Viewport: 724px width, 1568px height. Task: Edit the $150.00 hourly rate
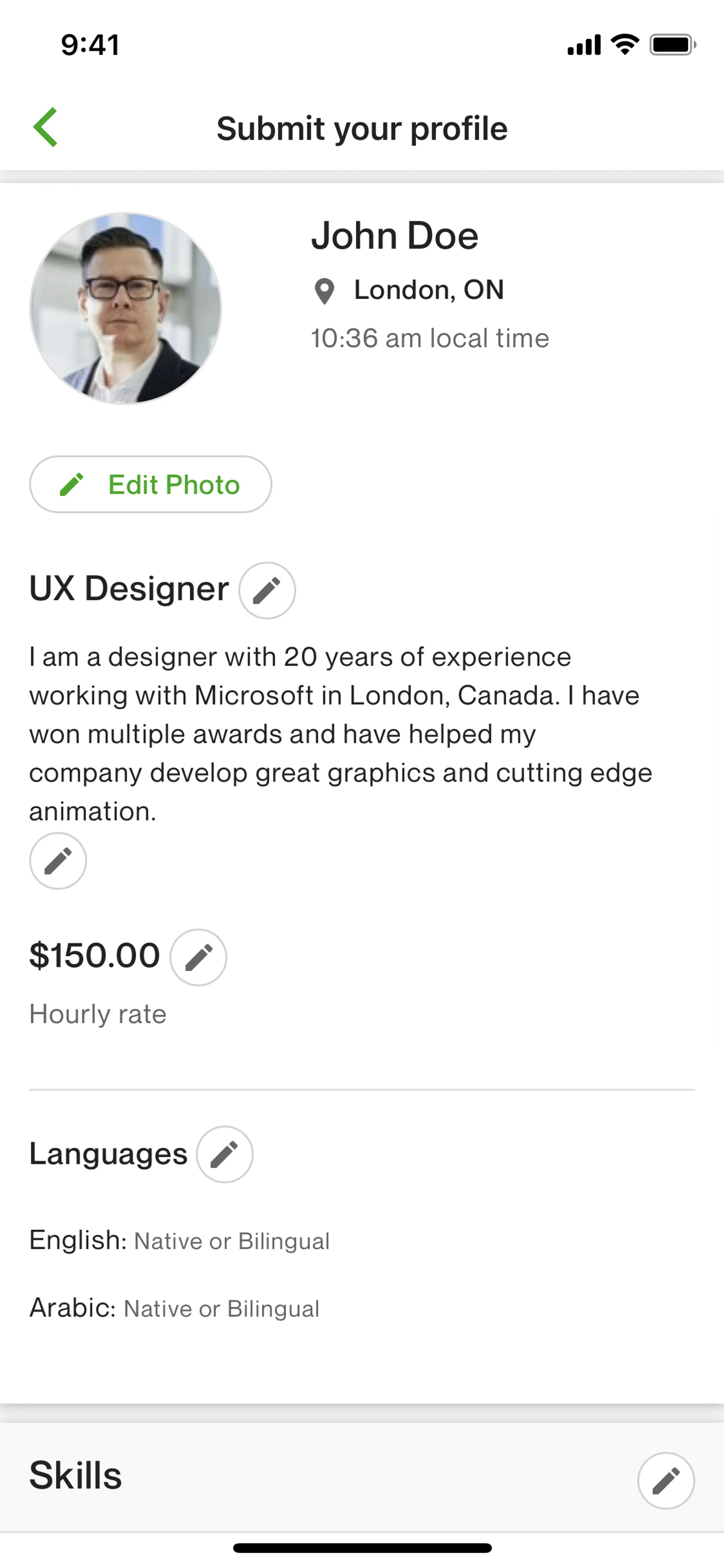click(x=198, y=957)
